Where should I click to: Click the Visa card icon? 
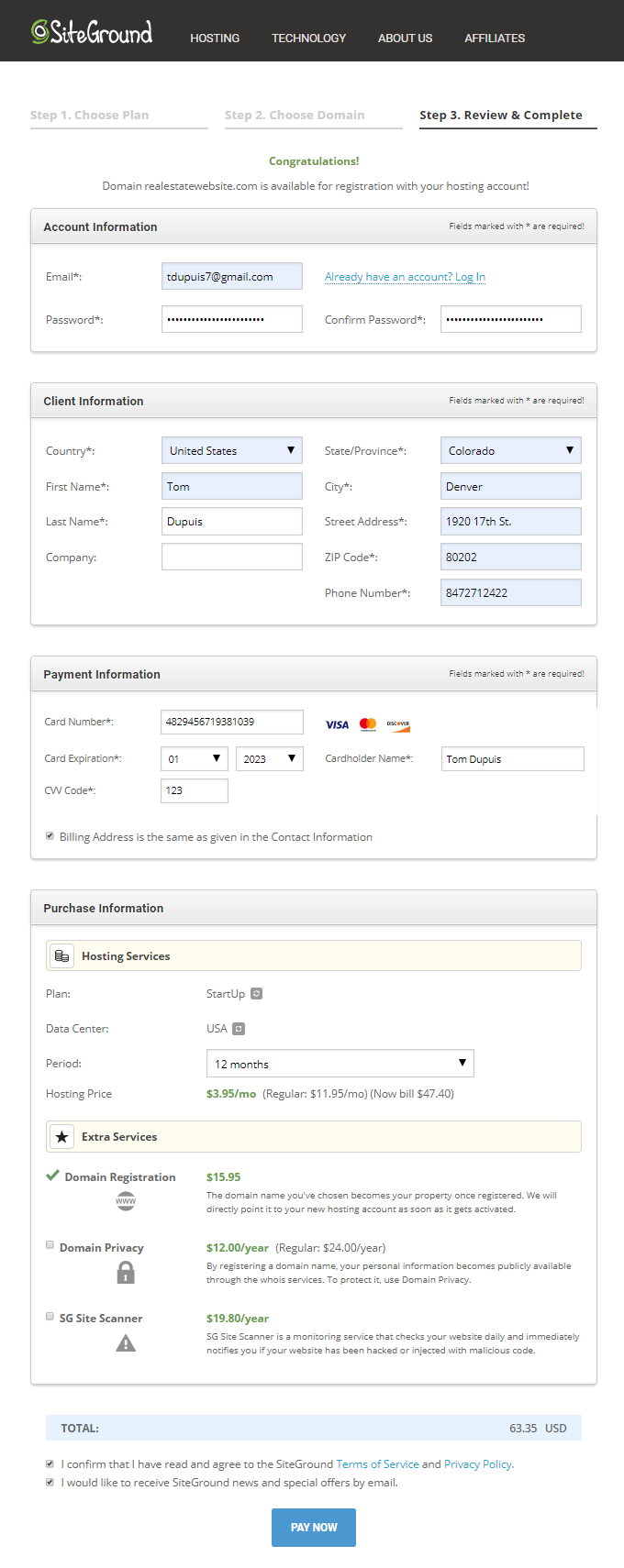click(337, 724)
